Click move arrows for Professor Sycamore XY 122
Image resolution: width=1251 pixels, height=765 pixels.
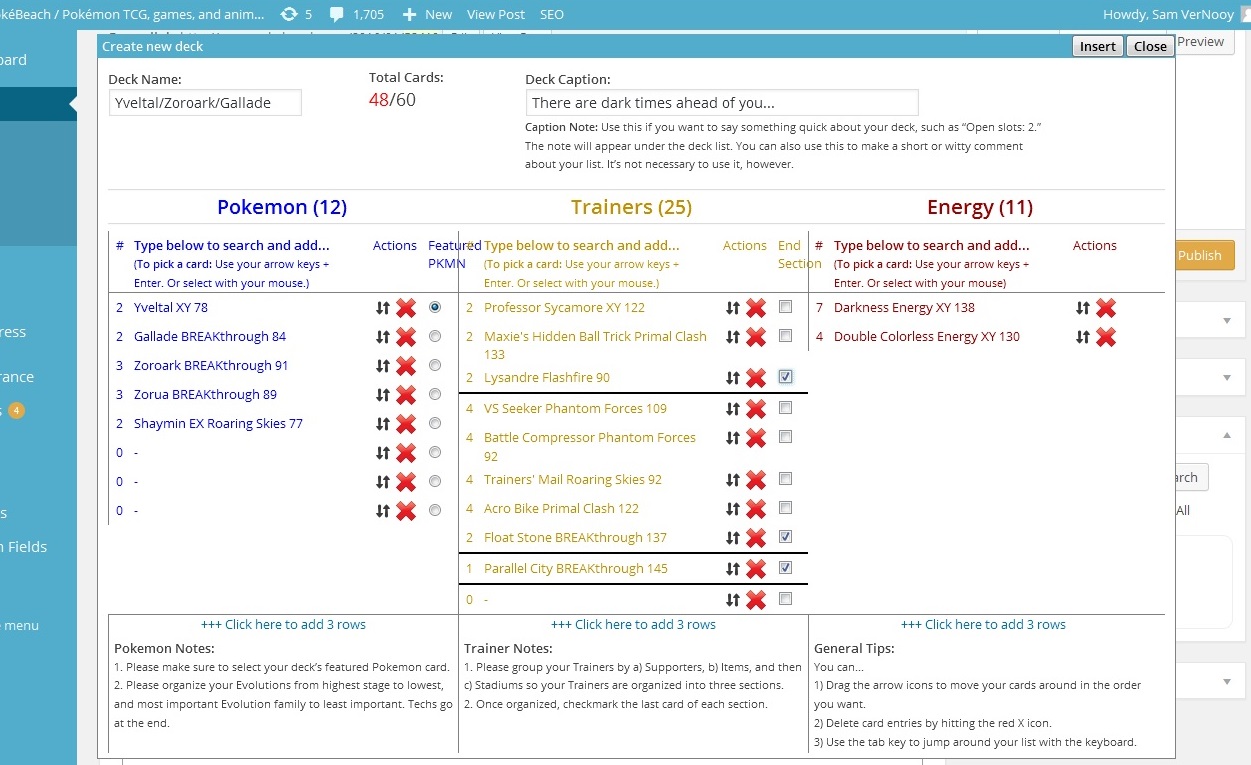click(732, 308)
